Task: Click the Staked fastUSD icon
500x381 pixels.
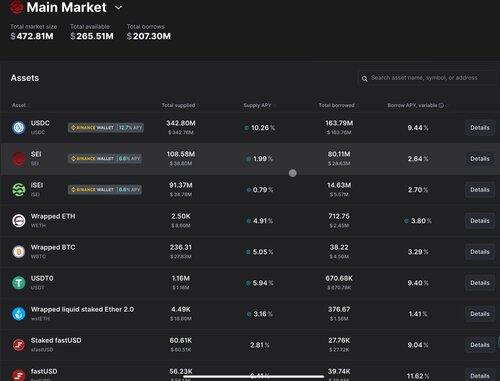Action: 19,345
